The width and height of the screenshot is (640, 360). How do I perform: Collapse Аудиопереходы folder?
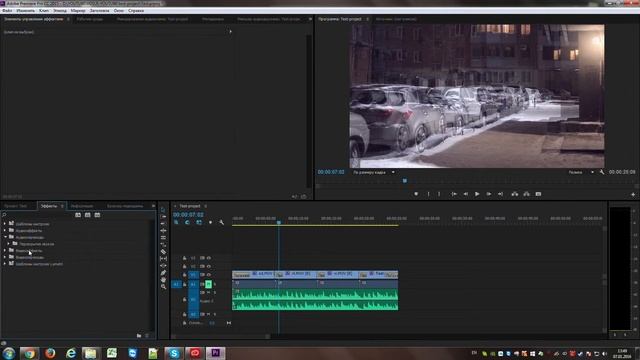(5, 237)
